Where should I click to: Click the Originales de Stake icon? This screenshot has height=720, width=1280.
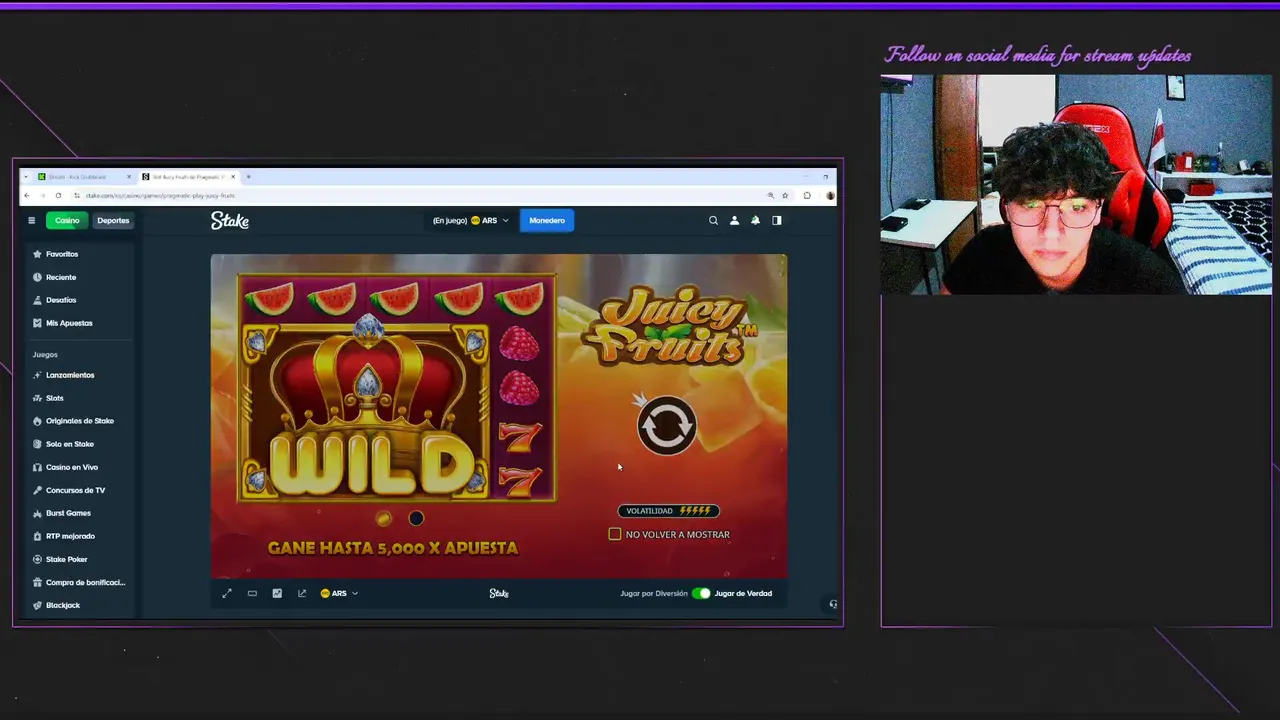37,421
